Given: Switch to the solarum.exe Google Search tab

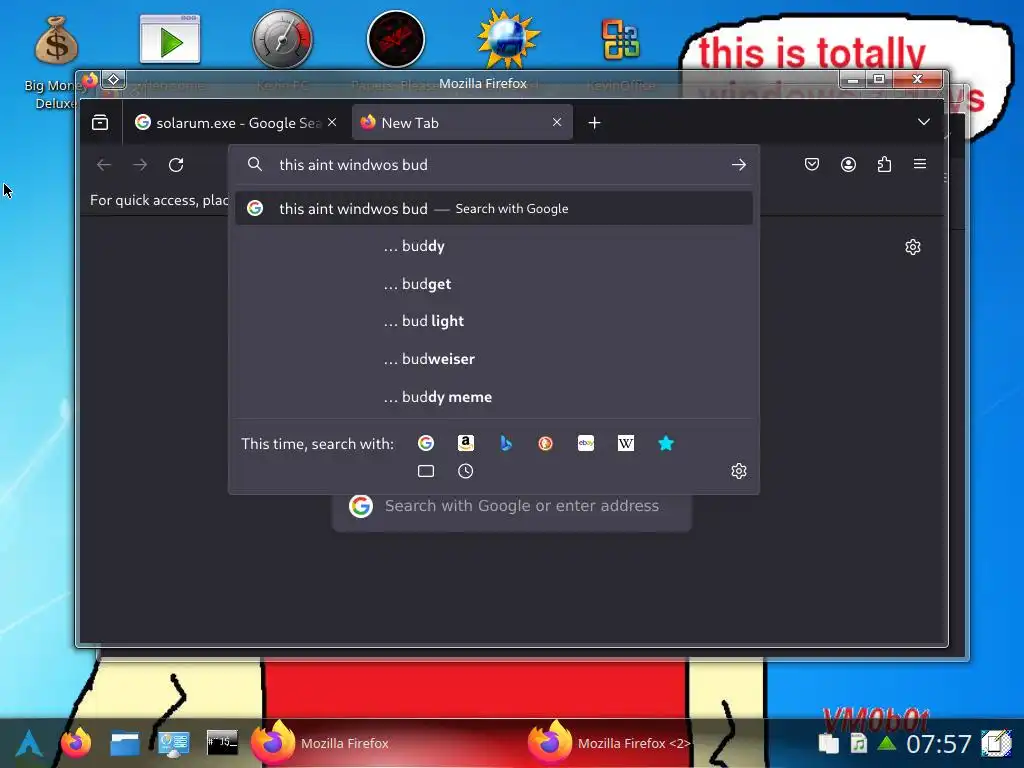Looking at the screenshot, I should coord(235,122).
